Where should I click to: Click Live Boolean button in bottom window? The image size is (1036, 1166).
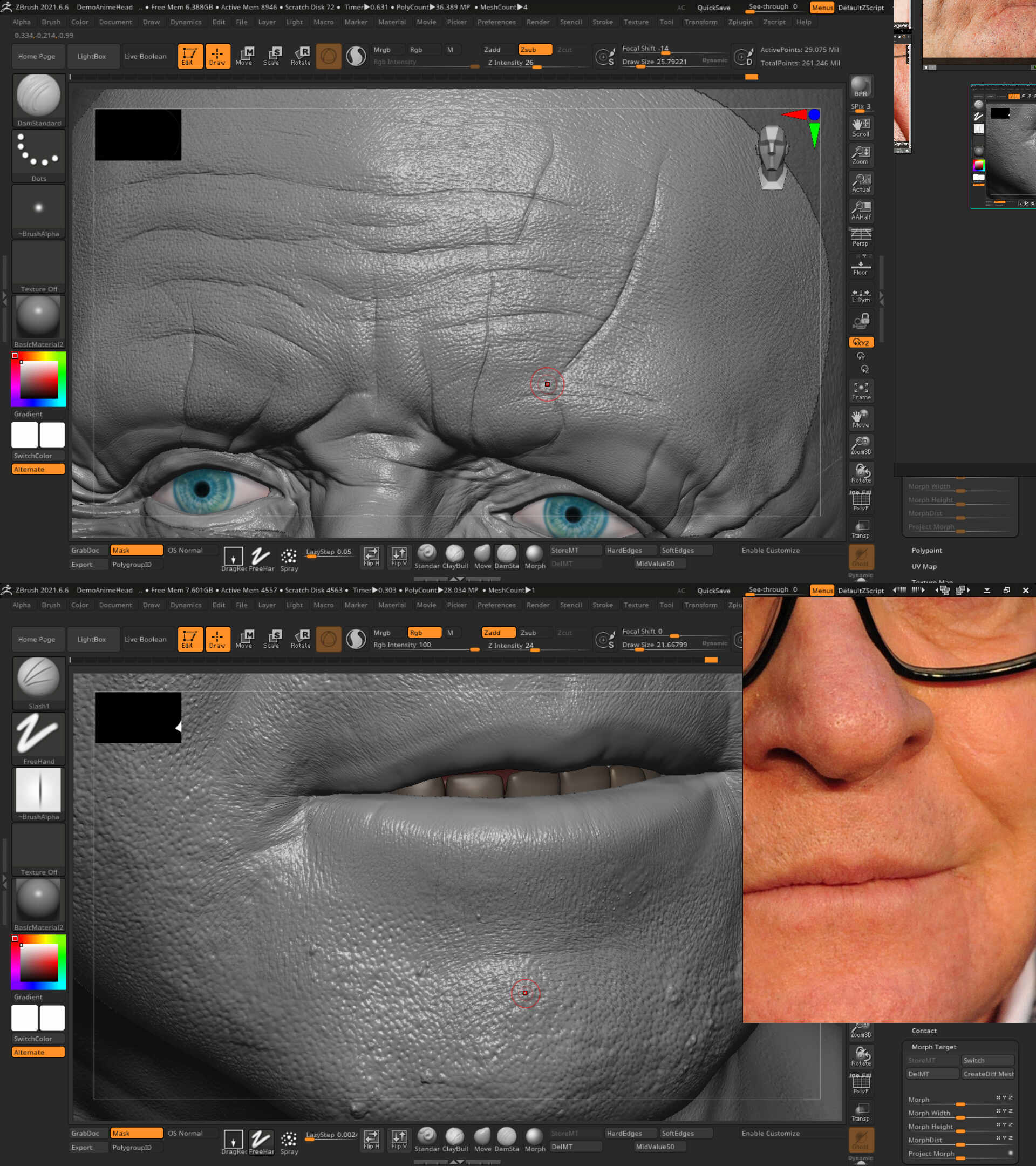(145, 639)
